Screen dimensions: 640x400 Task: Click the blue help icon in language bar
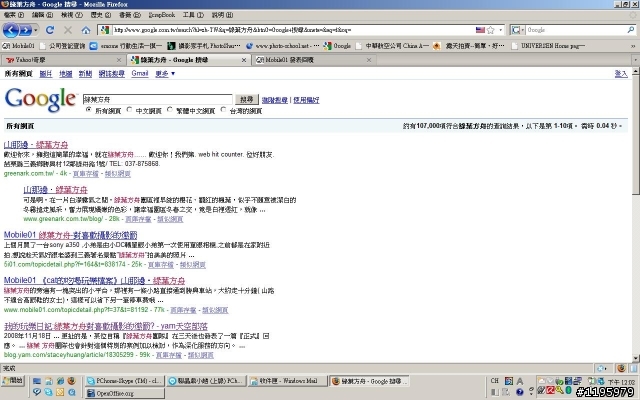pyautogui.click(x=520, y=392)
